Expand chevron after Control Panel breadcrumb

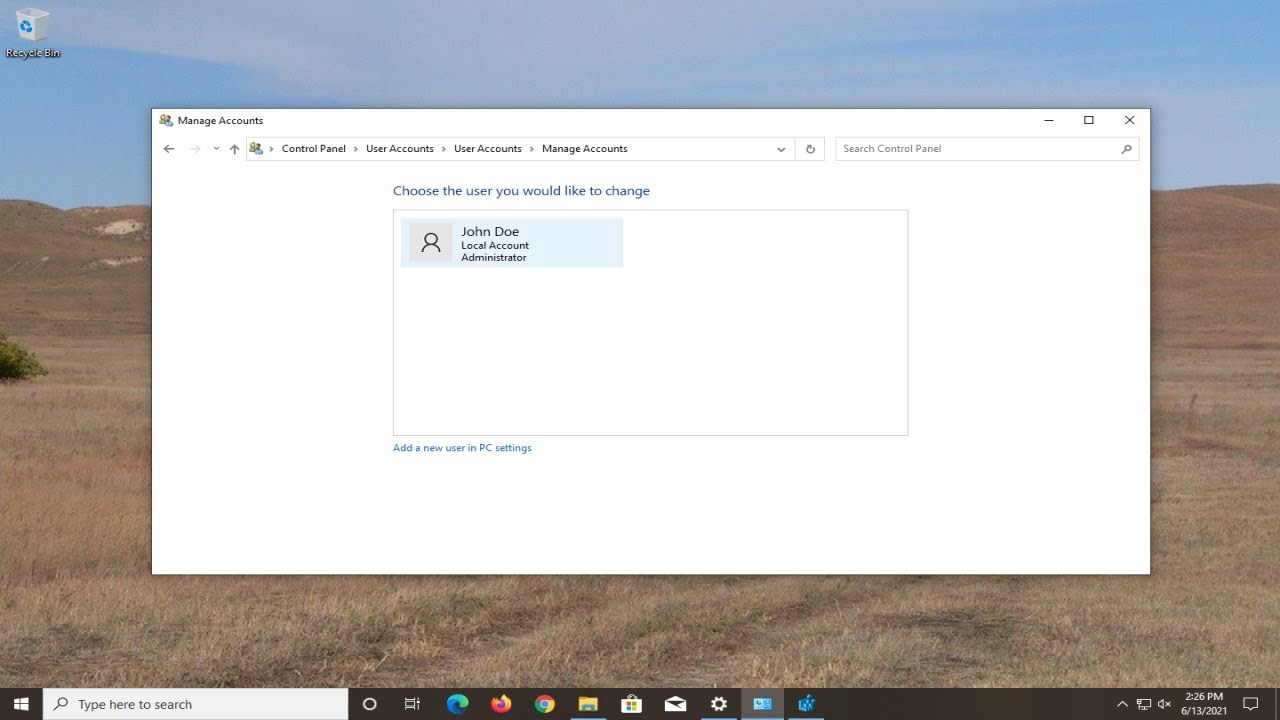pyautogui.click(x=356, y=149)
